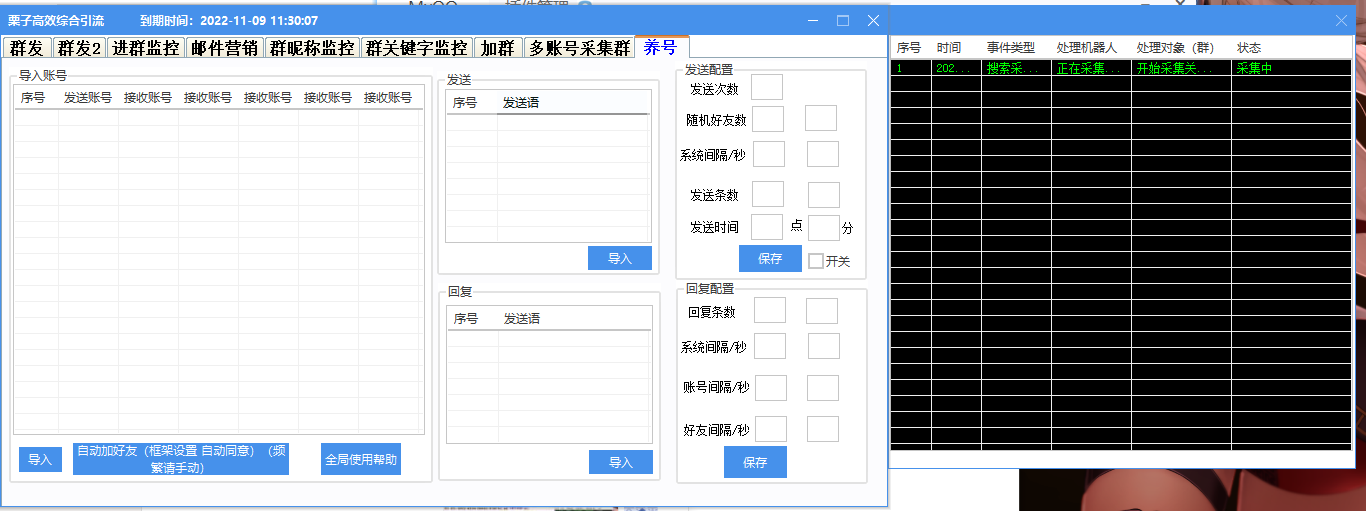Click second 发送条数 input box
This screenshot has height=511, width=1366.
[824, 195]
